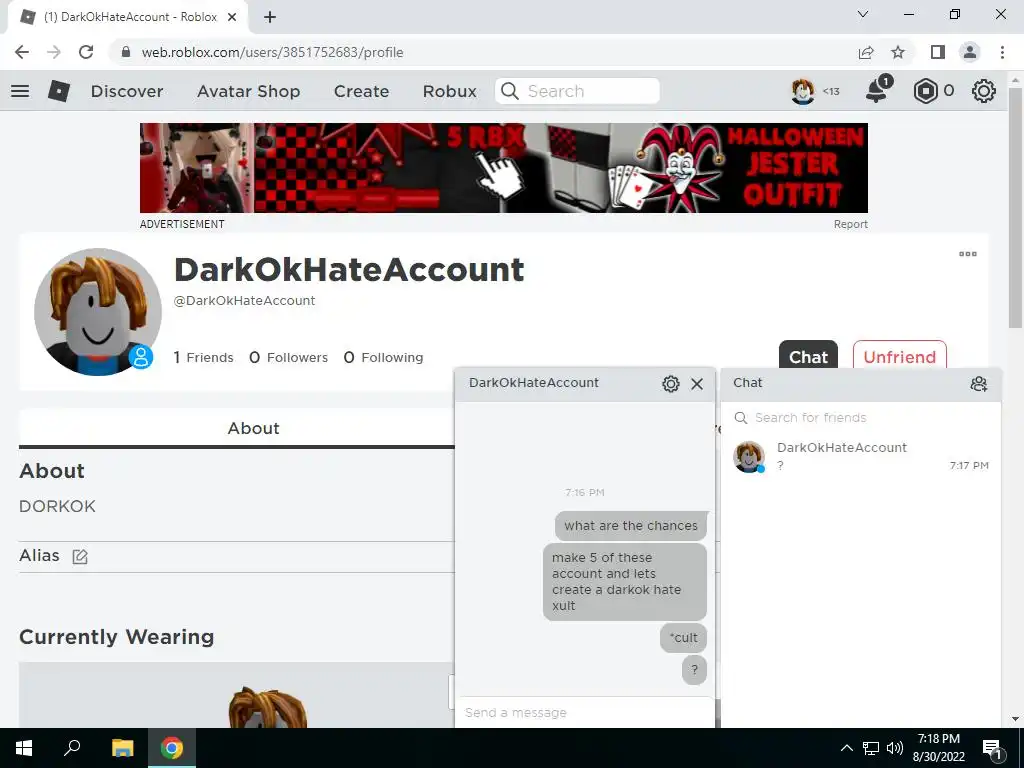The height and width of the screenshot is (768, 1024).
Task: View the 1 Friends link
Action: coord(203,357)
